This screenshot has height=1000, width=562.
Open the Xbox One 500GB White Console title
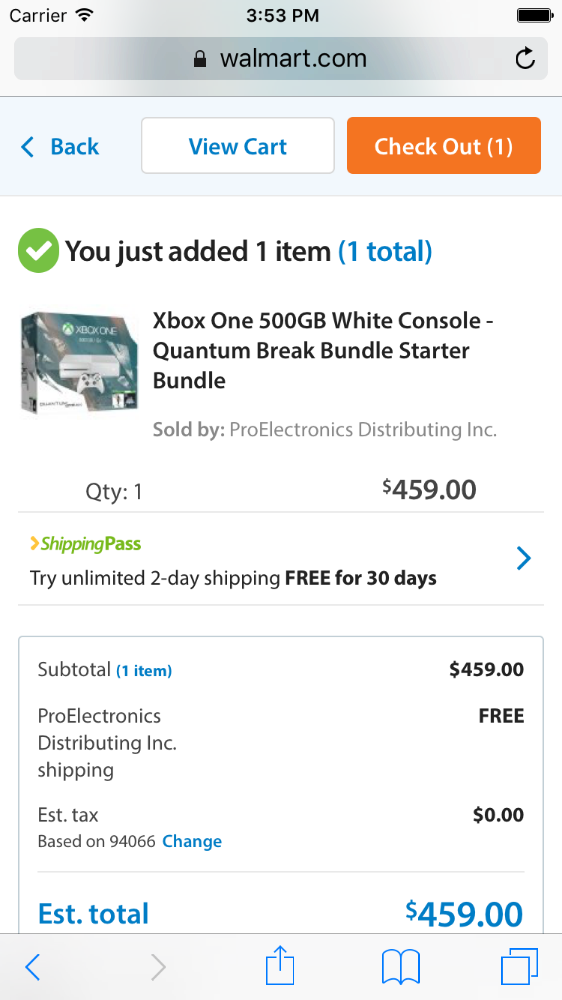323,350
